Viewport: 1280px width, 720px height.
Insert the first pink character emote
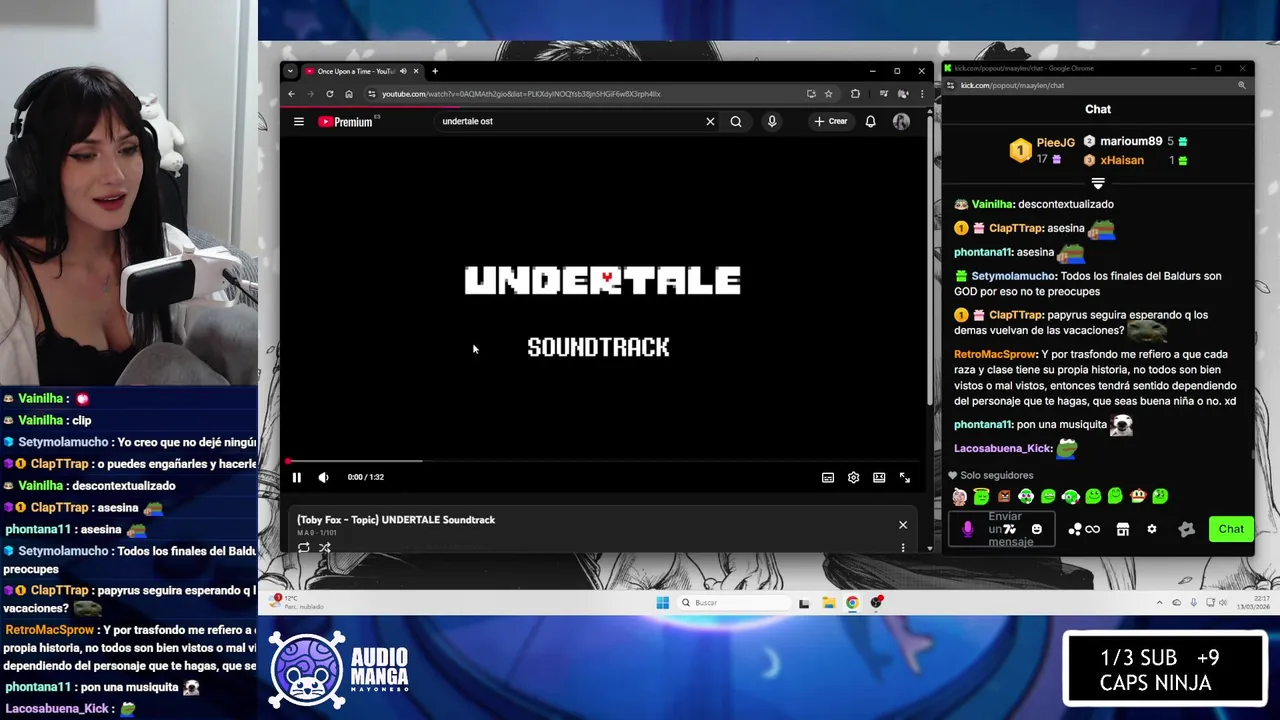(960, 496)
